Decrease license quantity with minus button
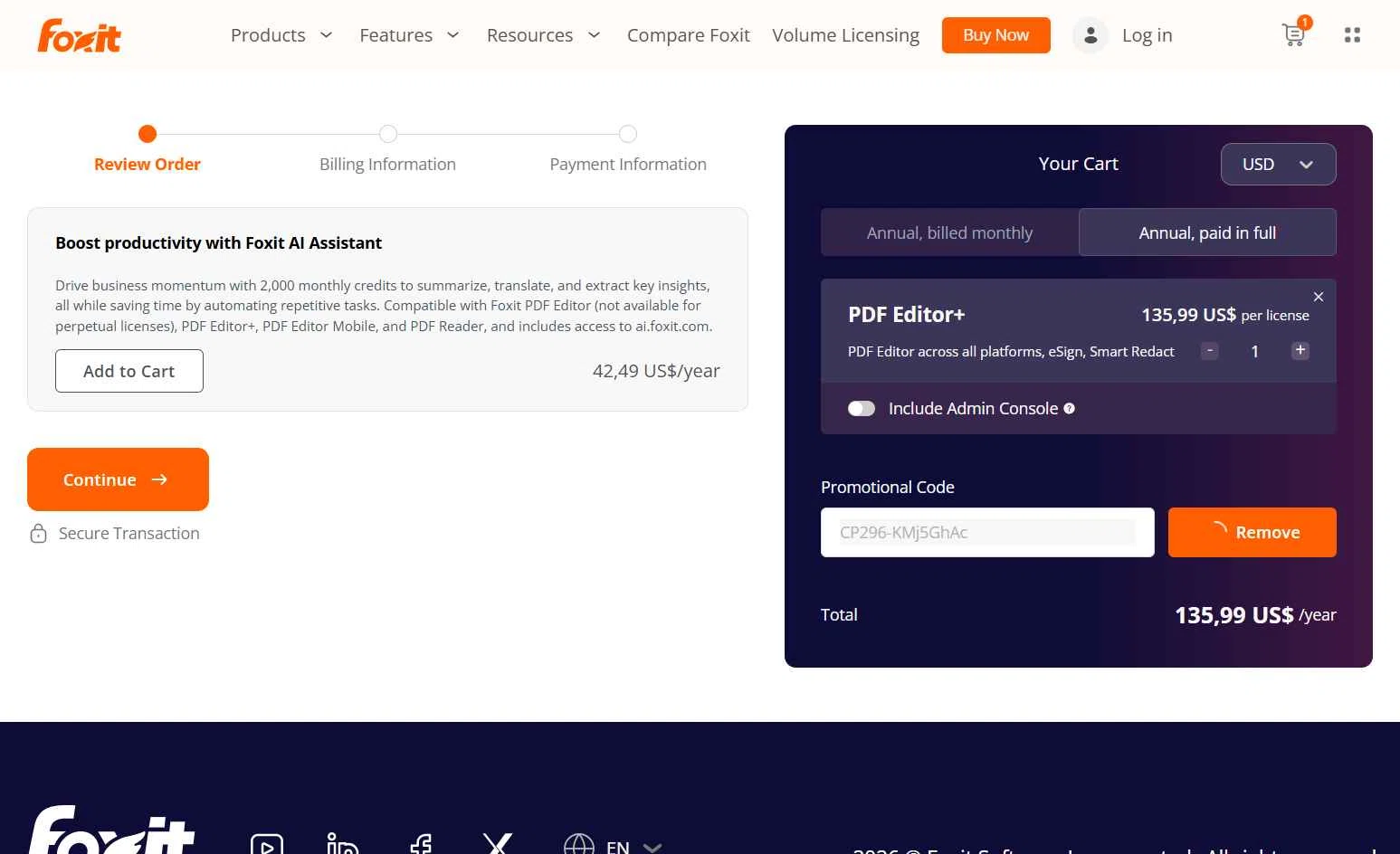Viewport: 1400px width, 854px height. (x=1209, y=350)
